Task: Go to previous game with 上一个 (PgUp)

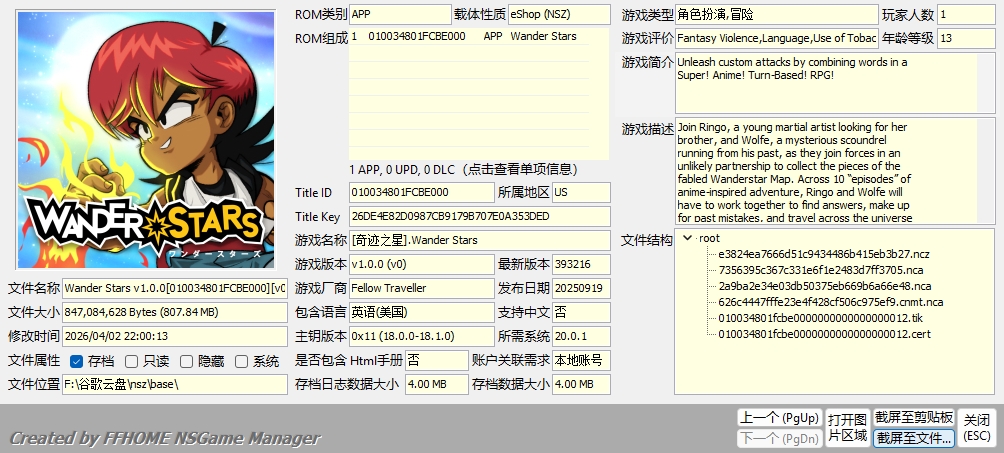Action: 778,417
